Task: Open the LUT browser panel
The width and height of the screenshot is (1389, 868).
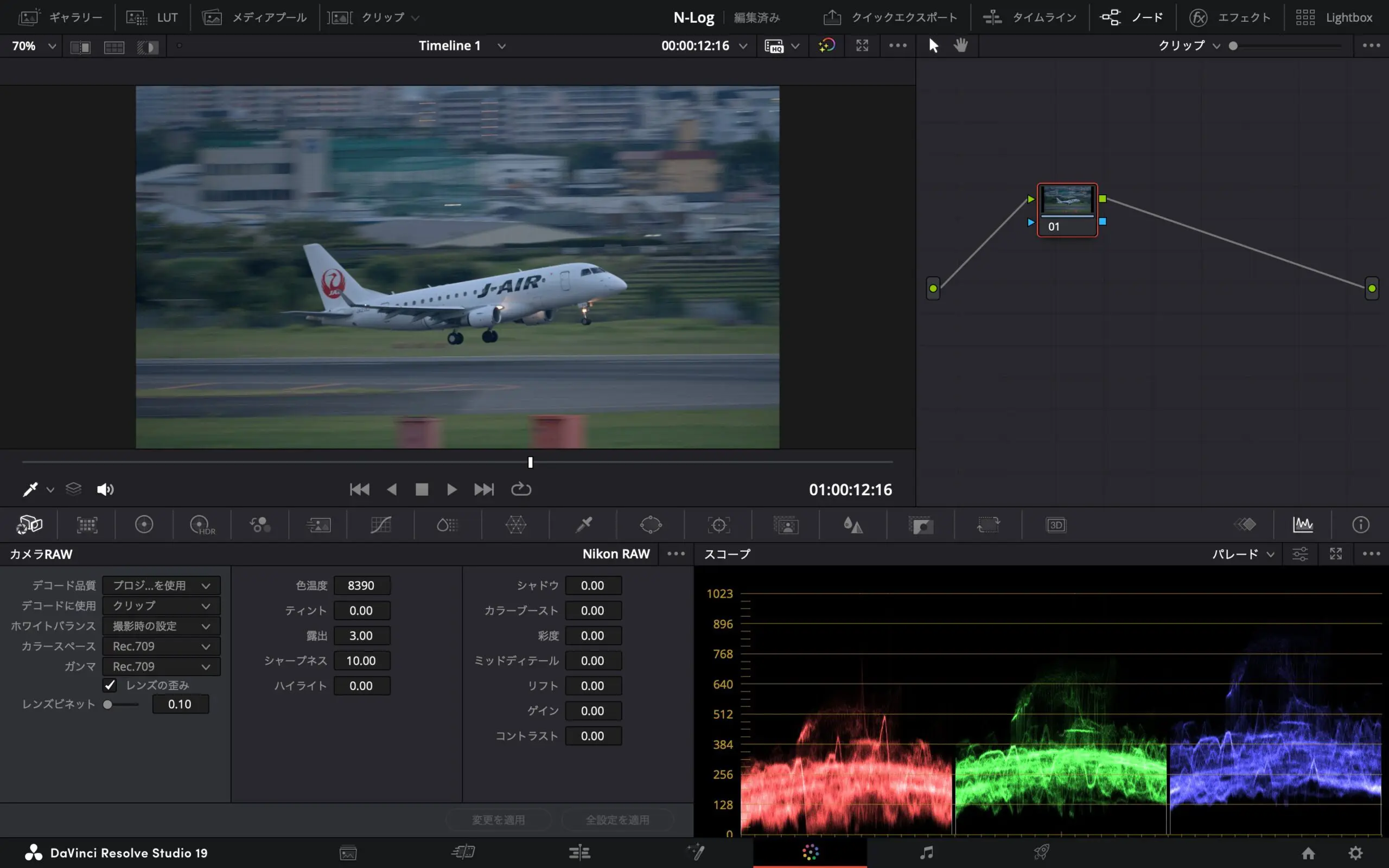Action: click(x=152, y=17)
